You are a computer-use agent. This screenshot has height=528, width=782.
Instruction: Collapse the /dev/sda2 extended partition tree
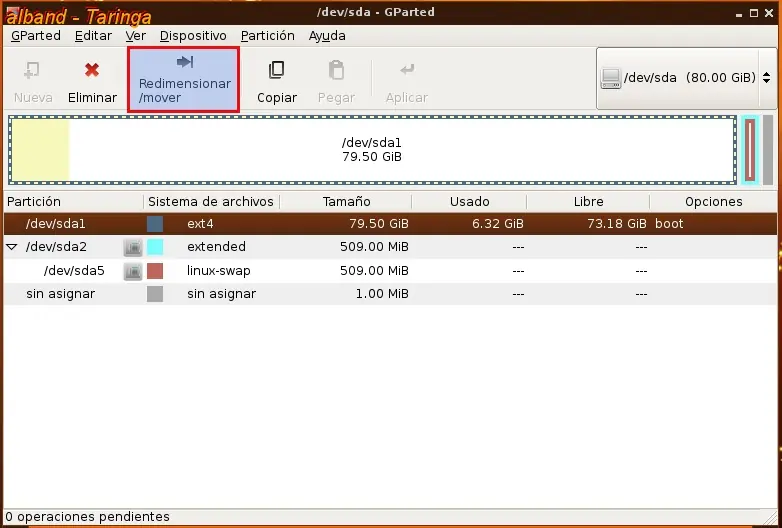click(11, 247)
